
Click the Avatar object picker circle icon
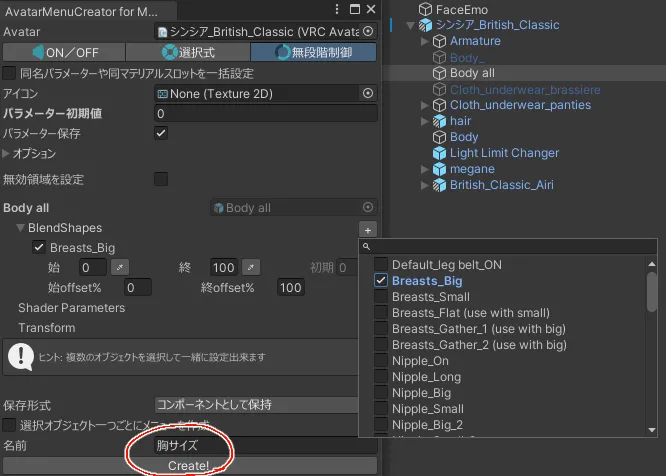point(368,32)
